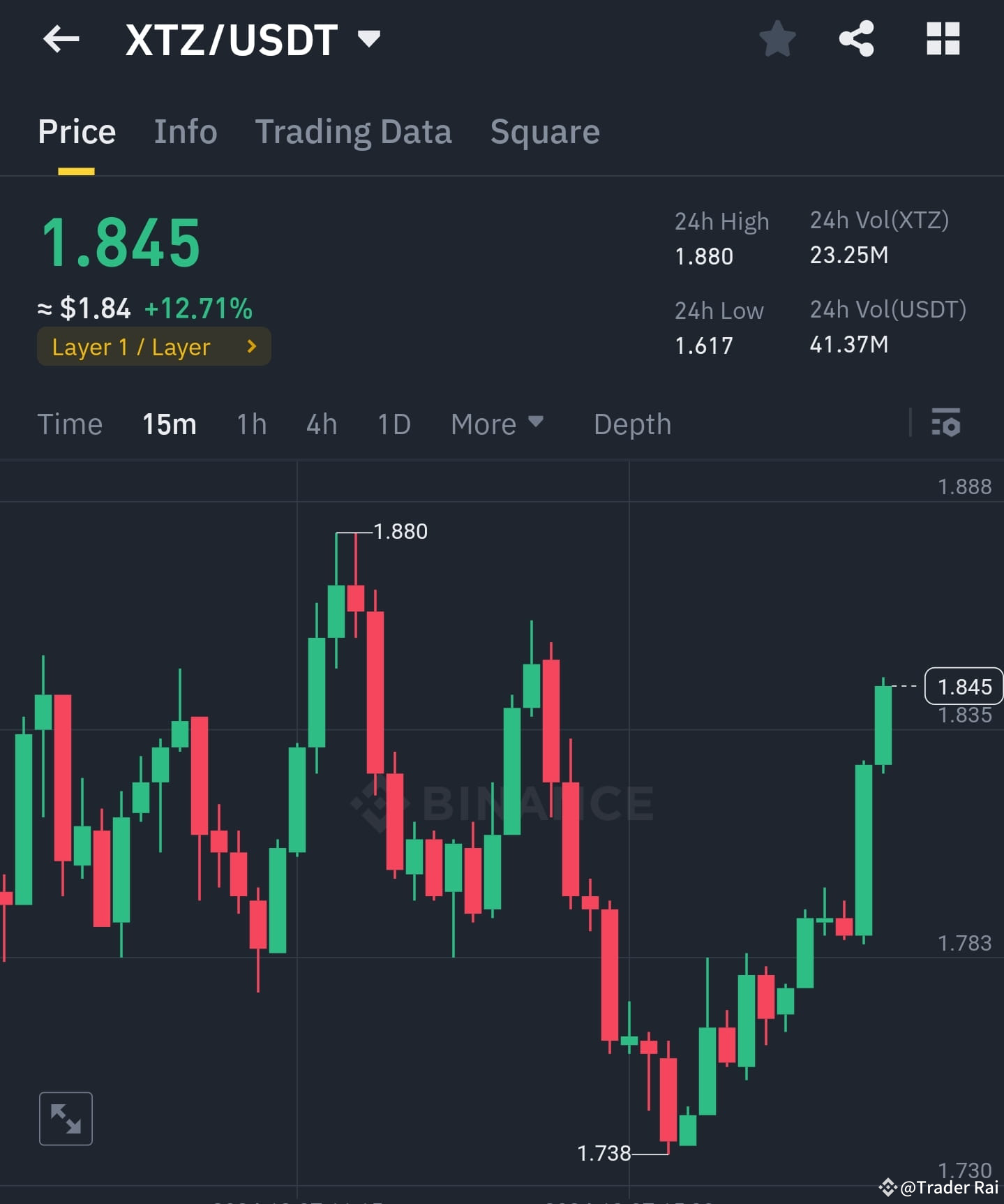Switch the chart to 1D candles
The width and height of the screenshot is (1004, 1204).
pyautogui.click(x=393, y=424)
